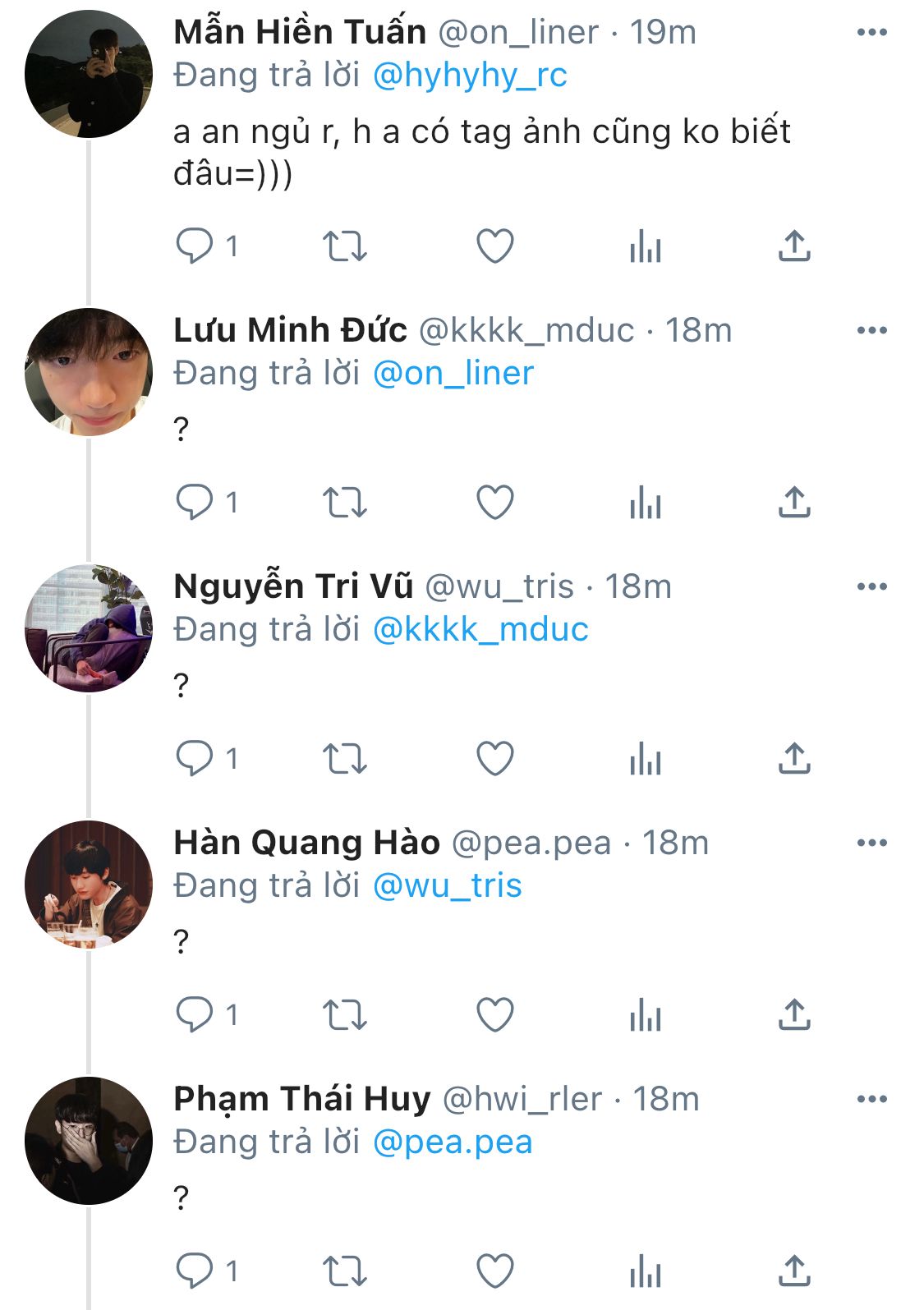Open more options for Nguyễn Tri Vũ's tweet

tap(871, 586)
